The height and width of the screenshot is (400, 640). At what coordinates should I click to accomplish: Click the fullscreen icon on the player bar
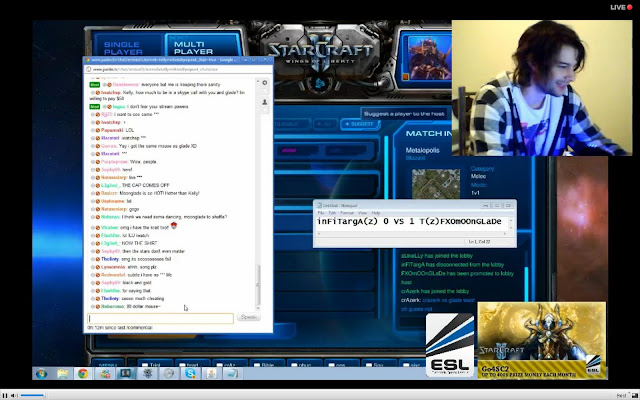point(635,395)
